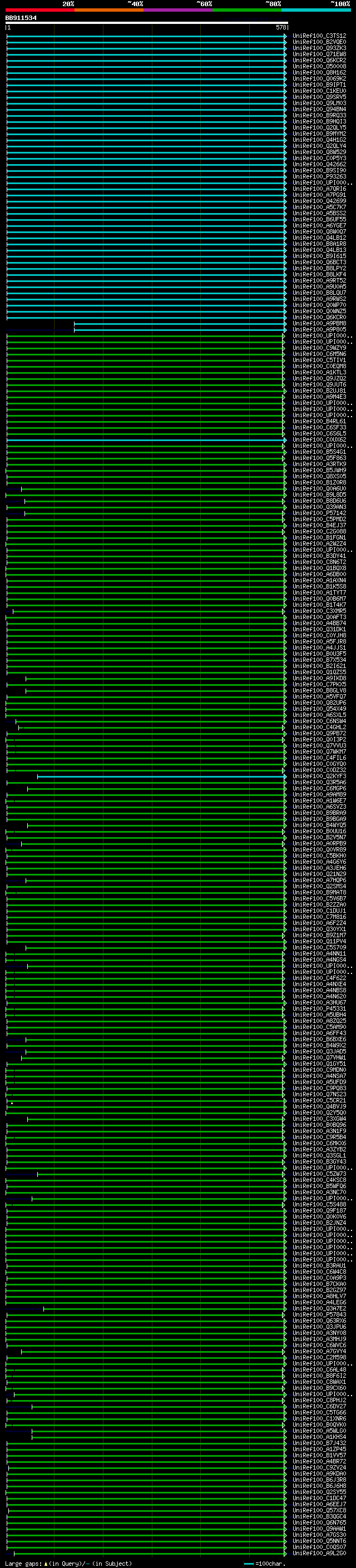356x1568 pixels.
Task: Click the red 20% identity legend segment
Action: pyautogui.click(x=40, y=10)
